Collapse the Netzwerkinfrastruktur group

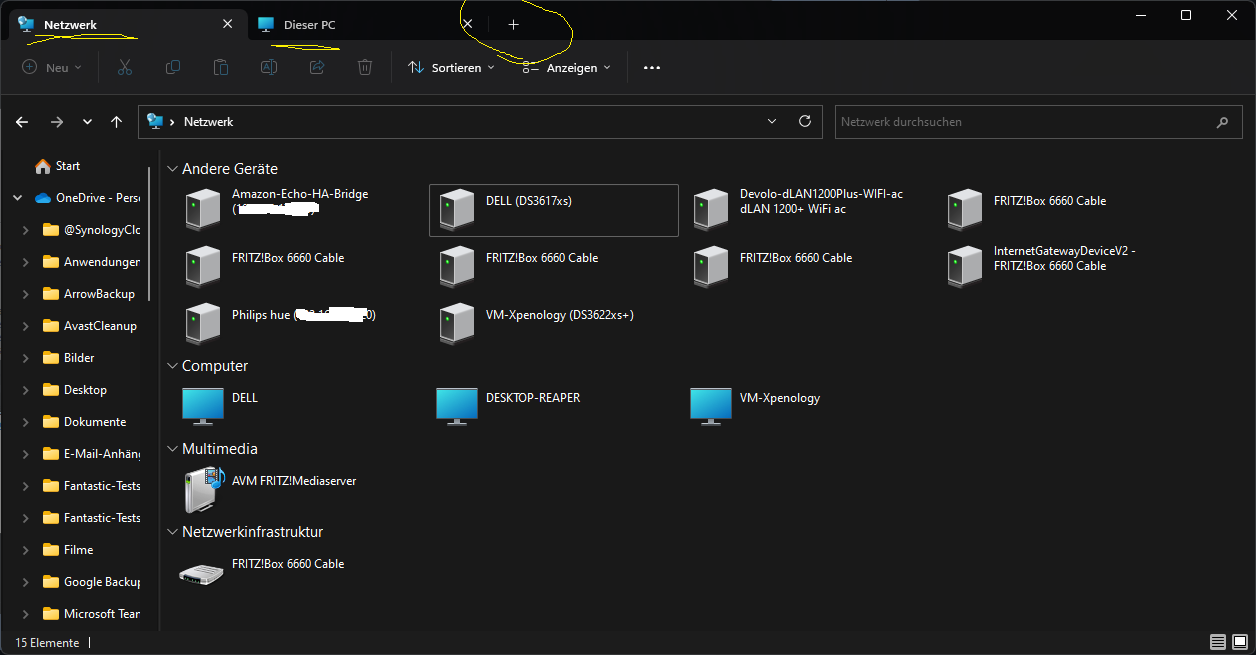(x=172, y=532)
